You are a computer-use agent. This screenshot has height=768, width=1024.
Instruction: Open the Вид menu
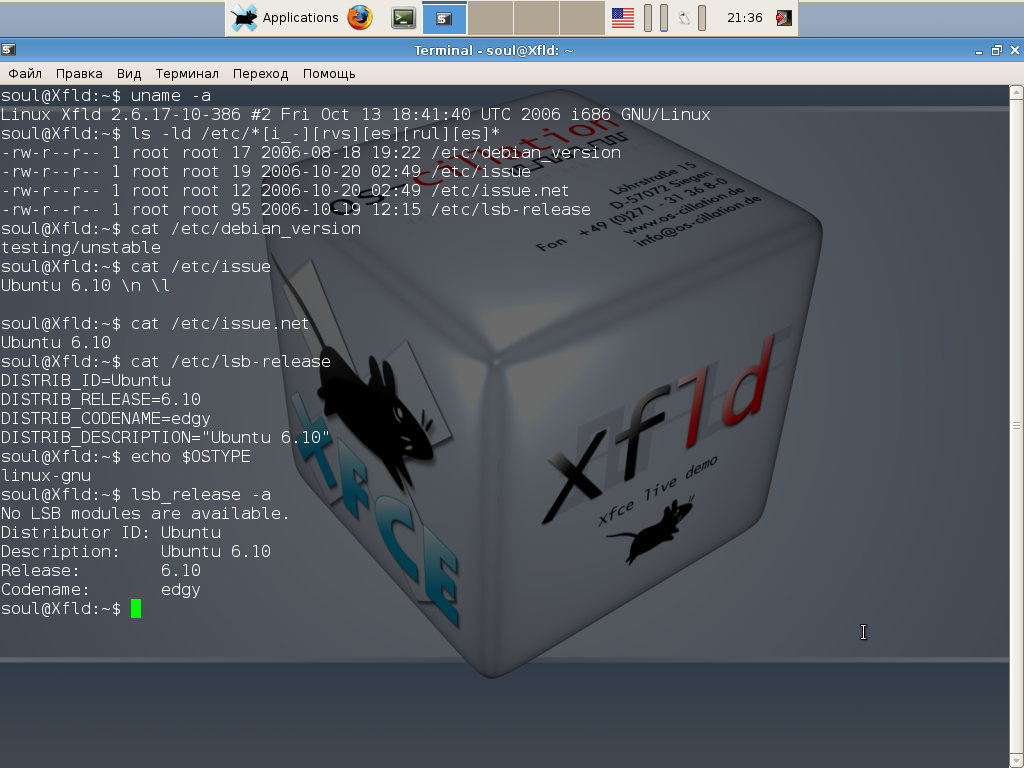click(x=129, y=74)
